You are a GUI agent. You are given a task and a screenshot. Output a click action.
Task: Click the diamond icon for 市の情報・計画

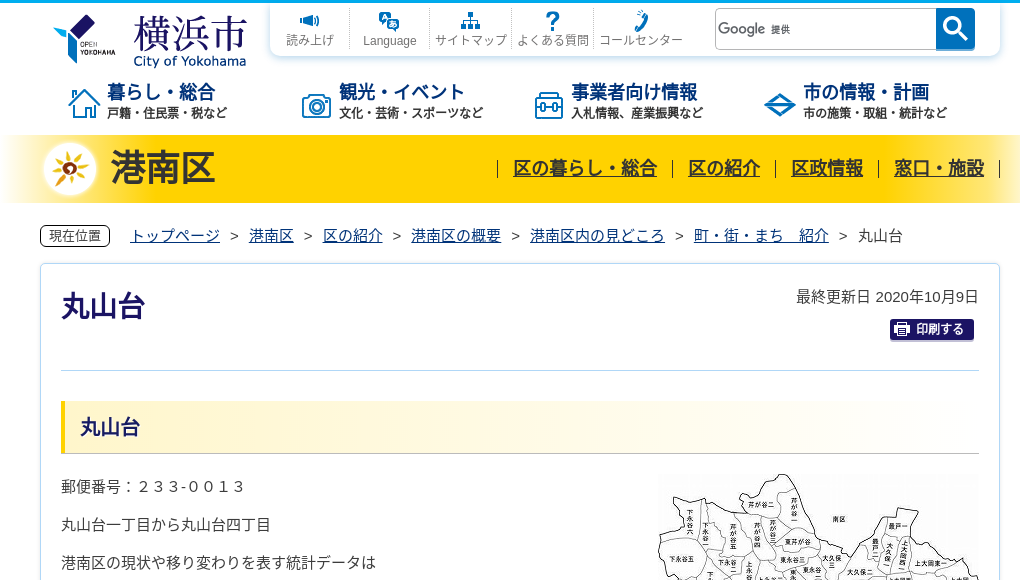pyautogui.click(x=779, y=103)
